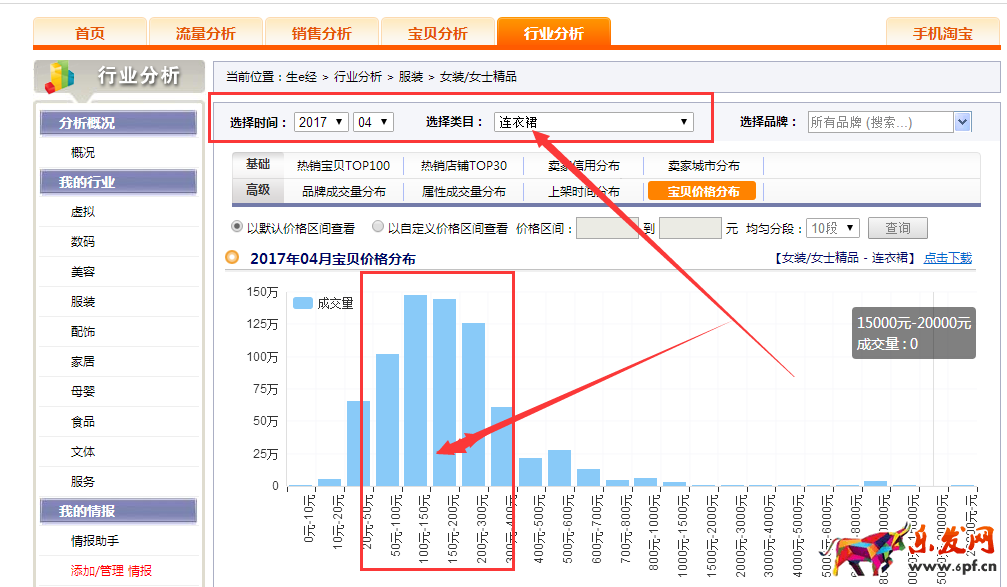Click the 100元-150元 bar in chart

tap(415, 390)
